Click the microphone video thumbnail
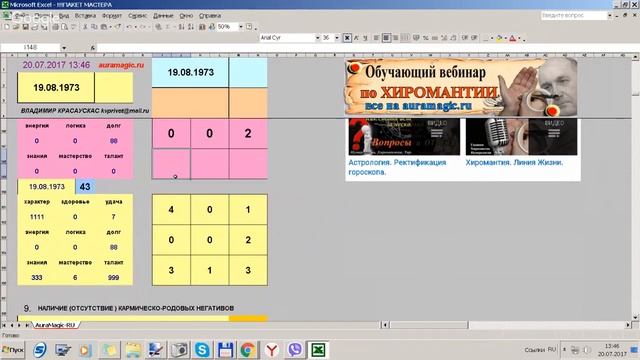Viewport: 640px width, 360px height. coord(521,137)
